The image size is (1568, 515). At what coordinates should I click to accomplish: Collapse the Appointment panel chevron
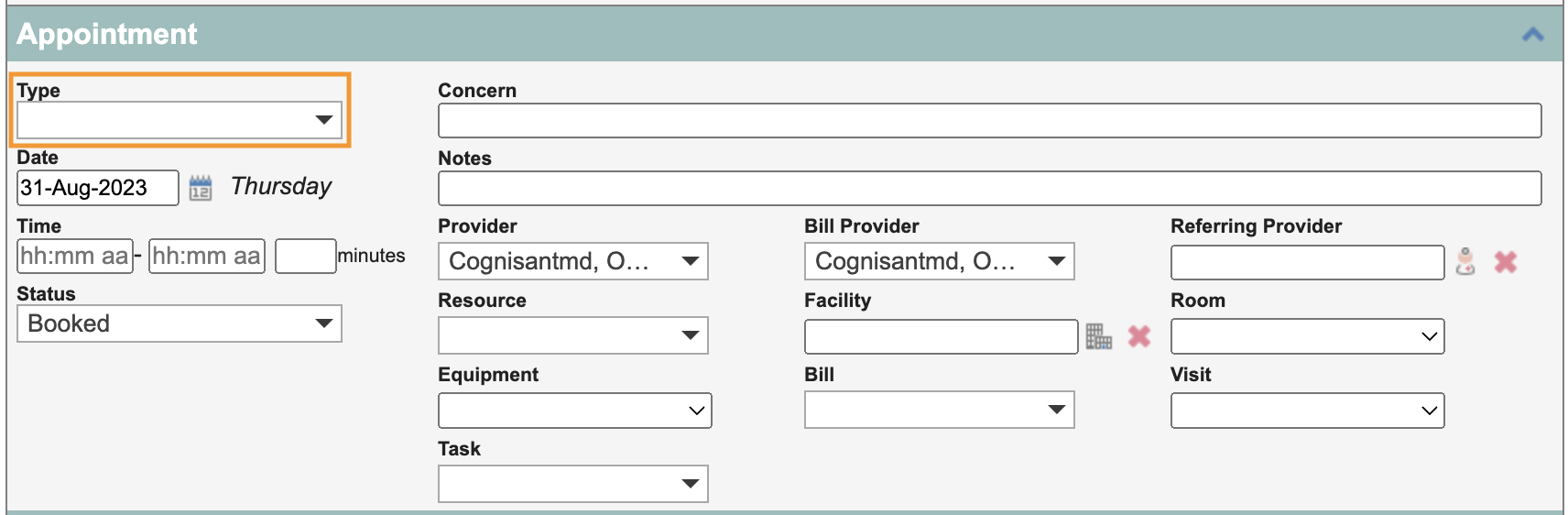1532,35
